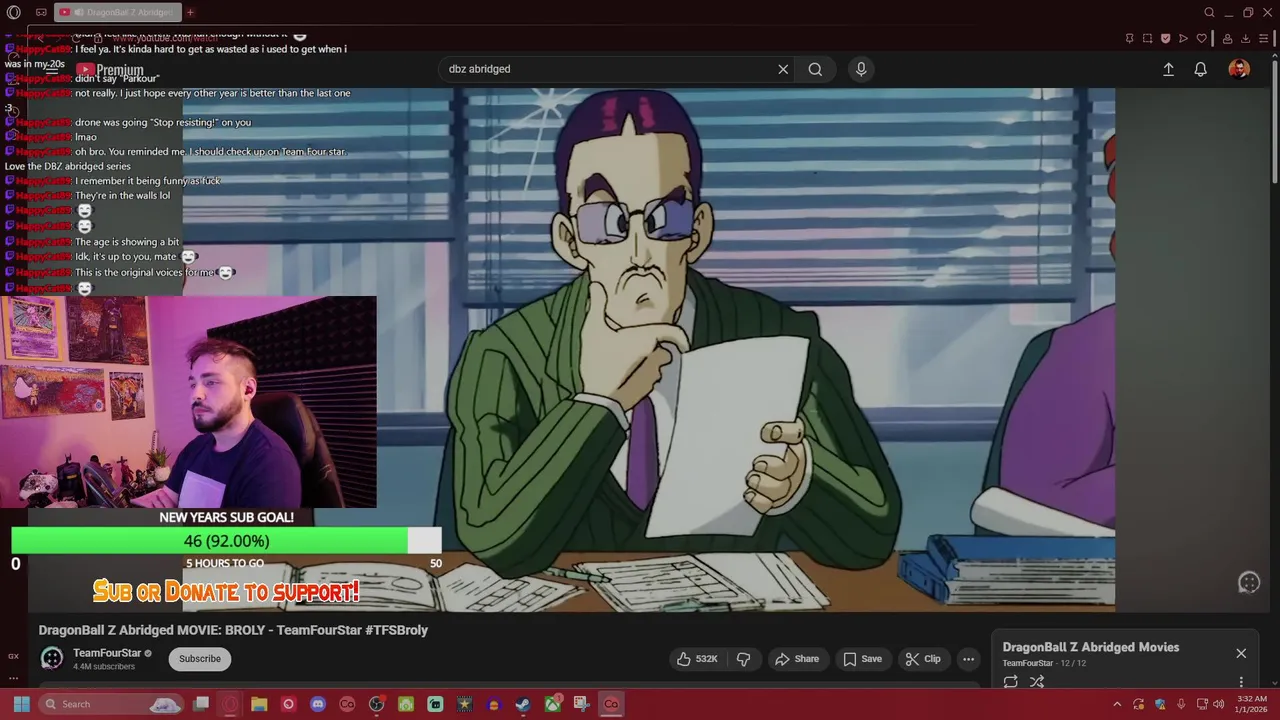Open the browser pinboard pin icon
1280x720 pixels.
tap(1129, 38)
